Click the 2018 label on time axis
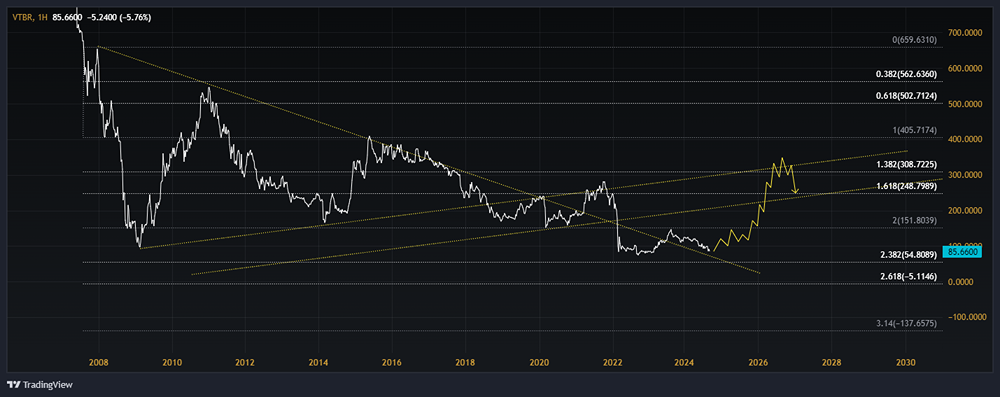 pyautogui.click(x=466, y=362)
